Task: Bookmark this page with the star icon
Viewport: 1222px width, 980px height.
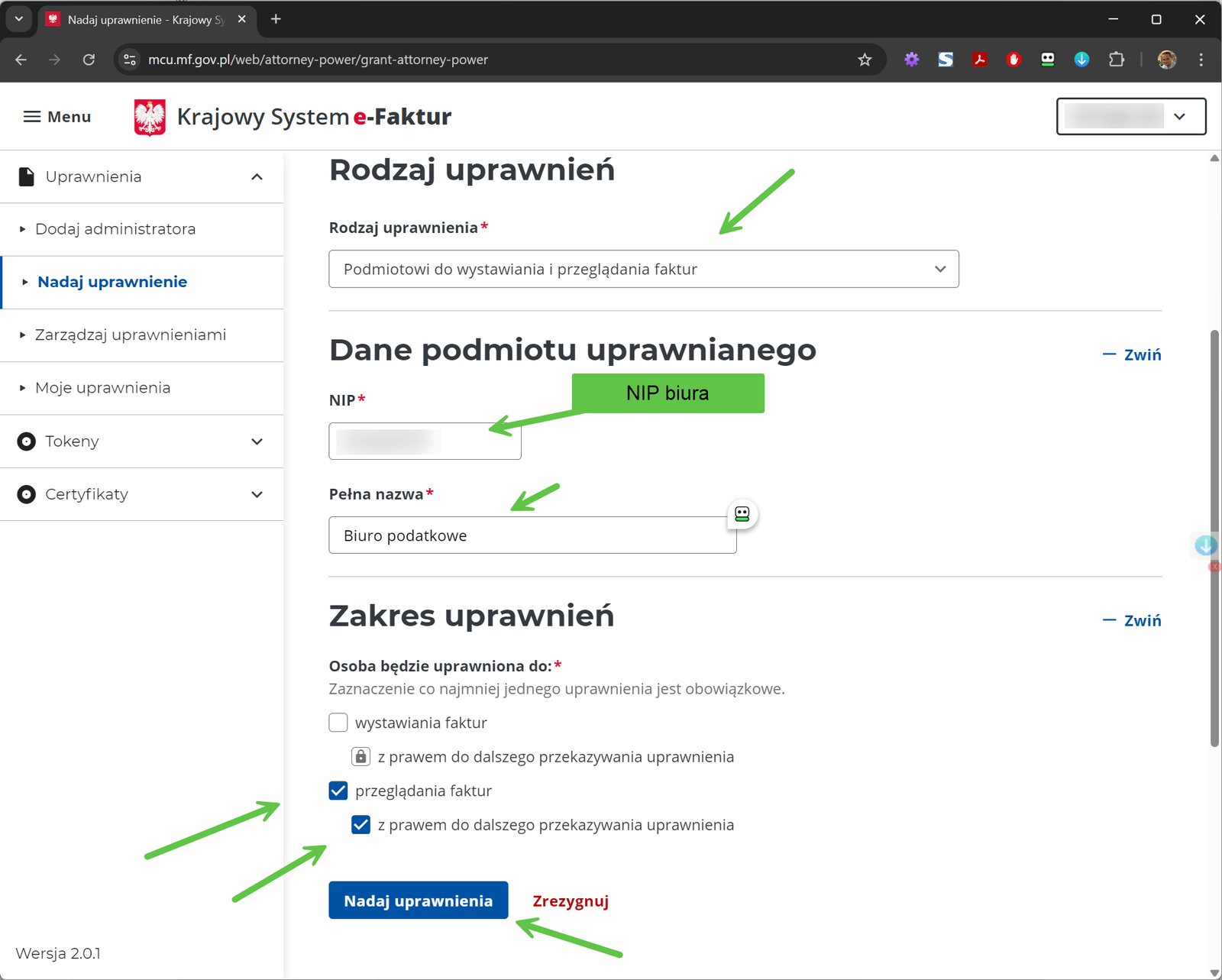Action: [x=865, y=60]
